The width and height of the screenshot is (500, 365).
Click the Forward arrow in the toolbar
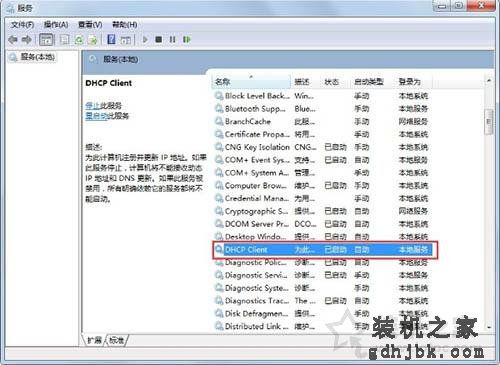click(27, 40)
